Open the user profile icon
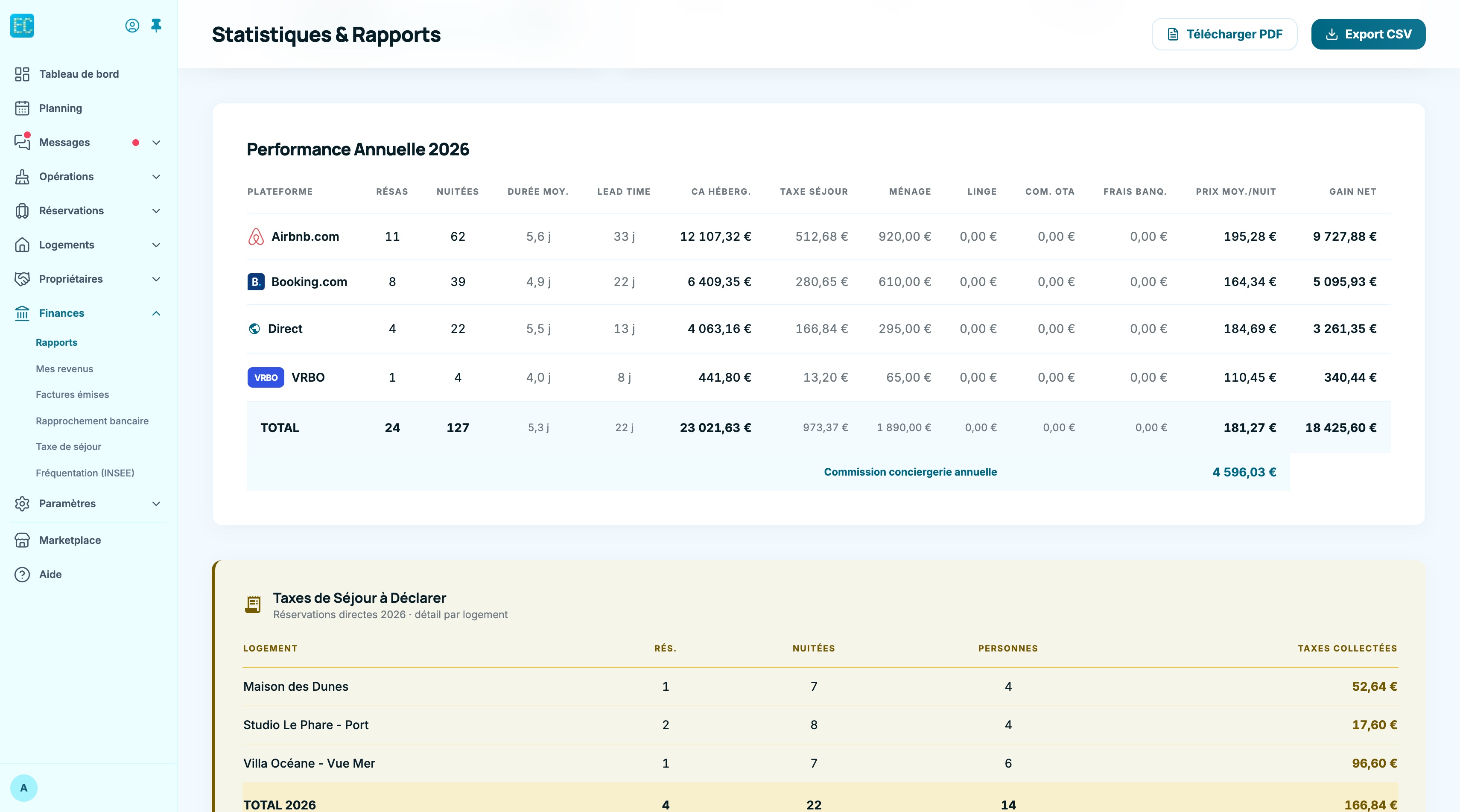 click(x=132, y=26)
